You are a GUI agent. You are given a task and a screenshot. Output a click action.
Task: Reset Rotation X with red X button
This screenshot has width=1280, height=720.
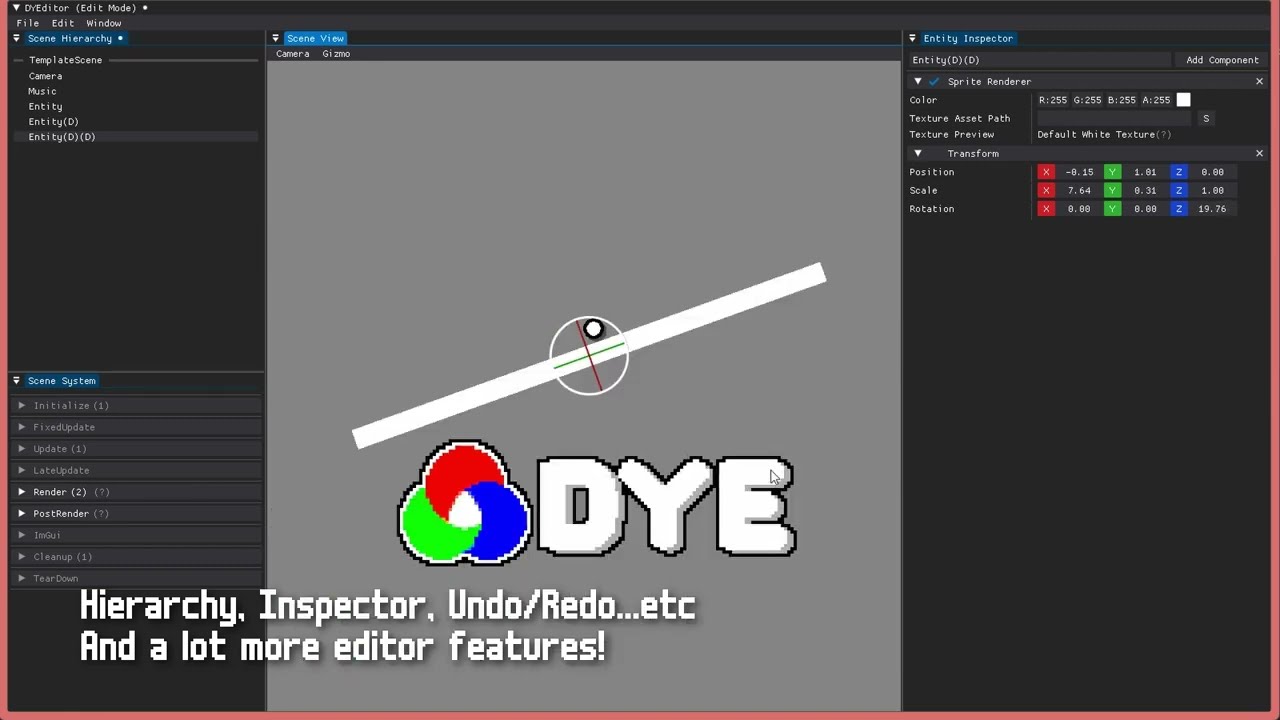coord(1046,209)
